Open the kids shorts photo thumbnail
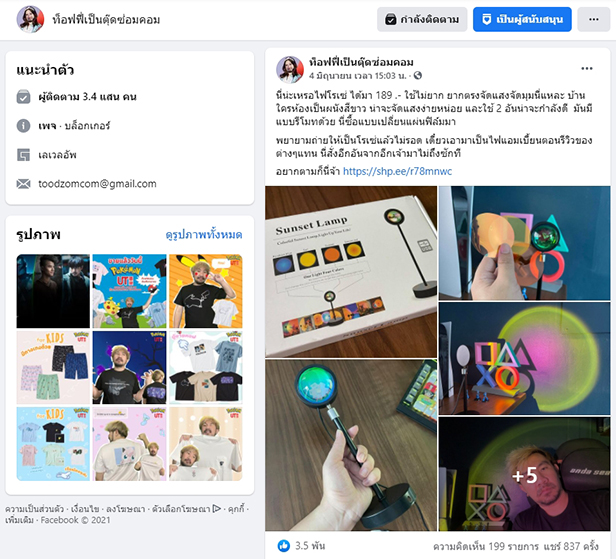The height and width of the screenshot is (559, 616). tap(53, 367)
